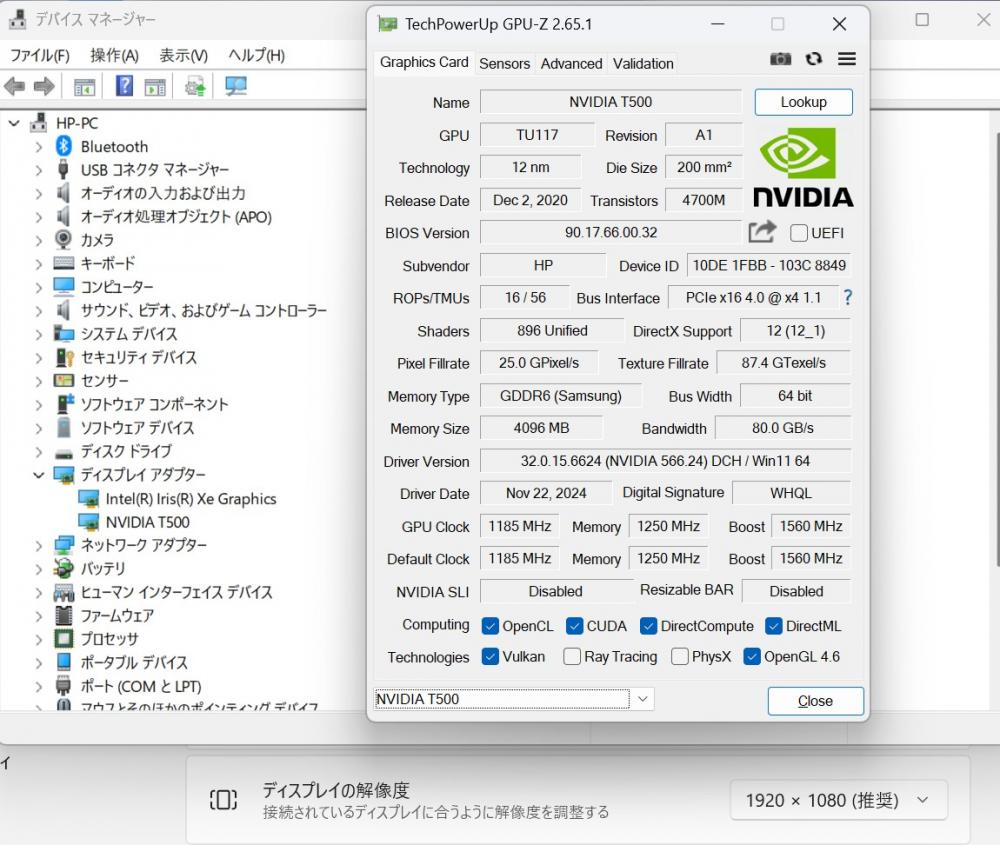Click the セキュリティ デバイス icon

[64, 357]
